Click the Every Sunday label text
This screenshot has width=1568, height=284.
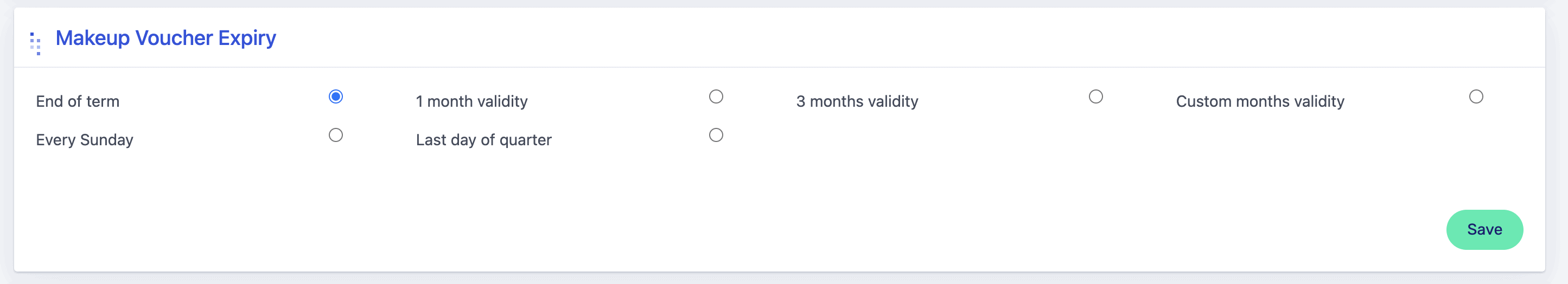coord(84,140)
